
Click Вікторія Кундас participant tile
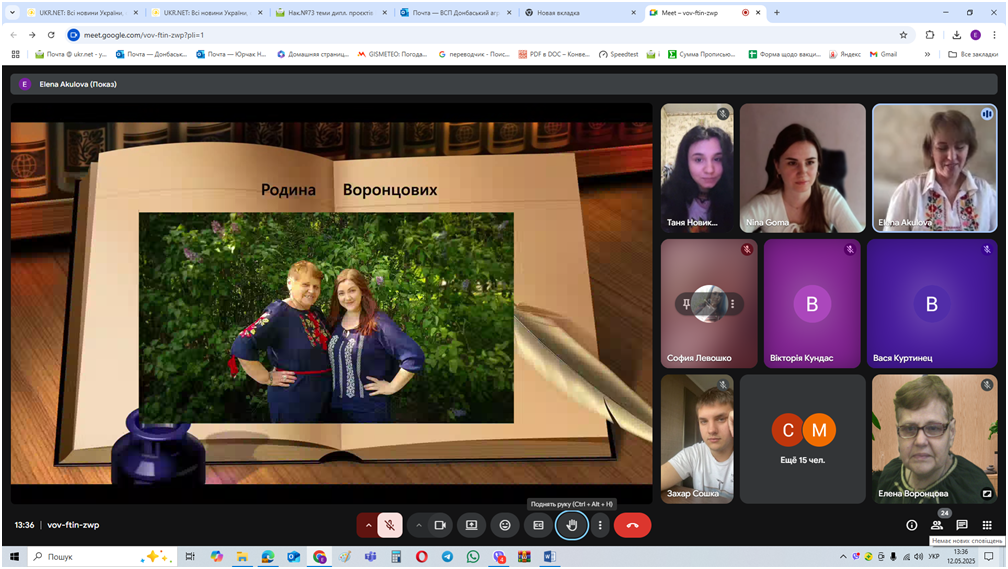[x=812, y=303]
